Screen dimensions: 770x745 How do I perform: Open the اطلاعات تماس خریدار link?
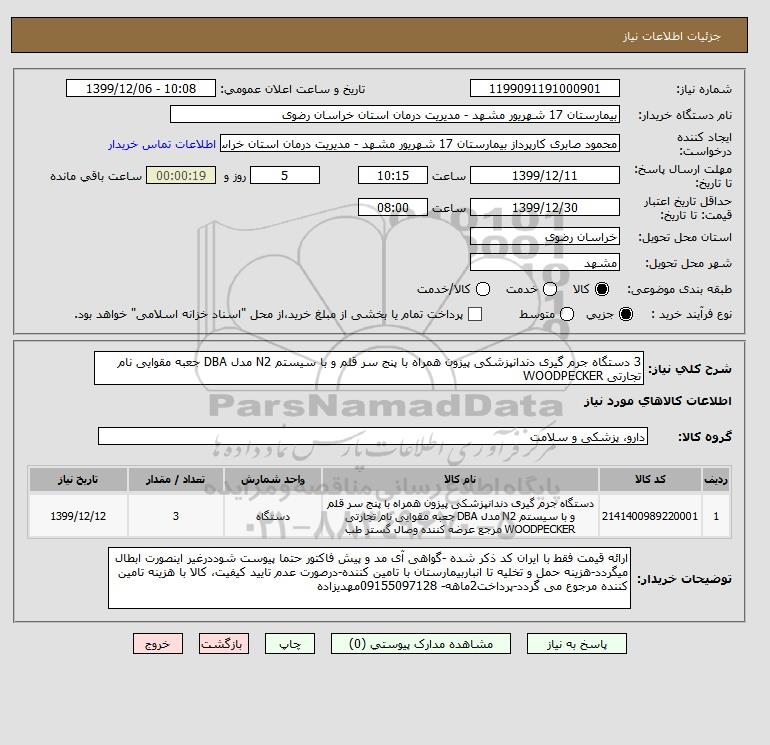click(162, 144)
